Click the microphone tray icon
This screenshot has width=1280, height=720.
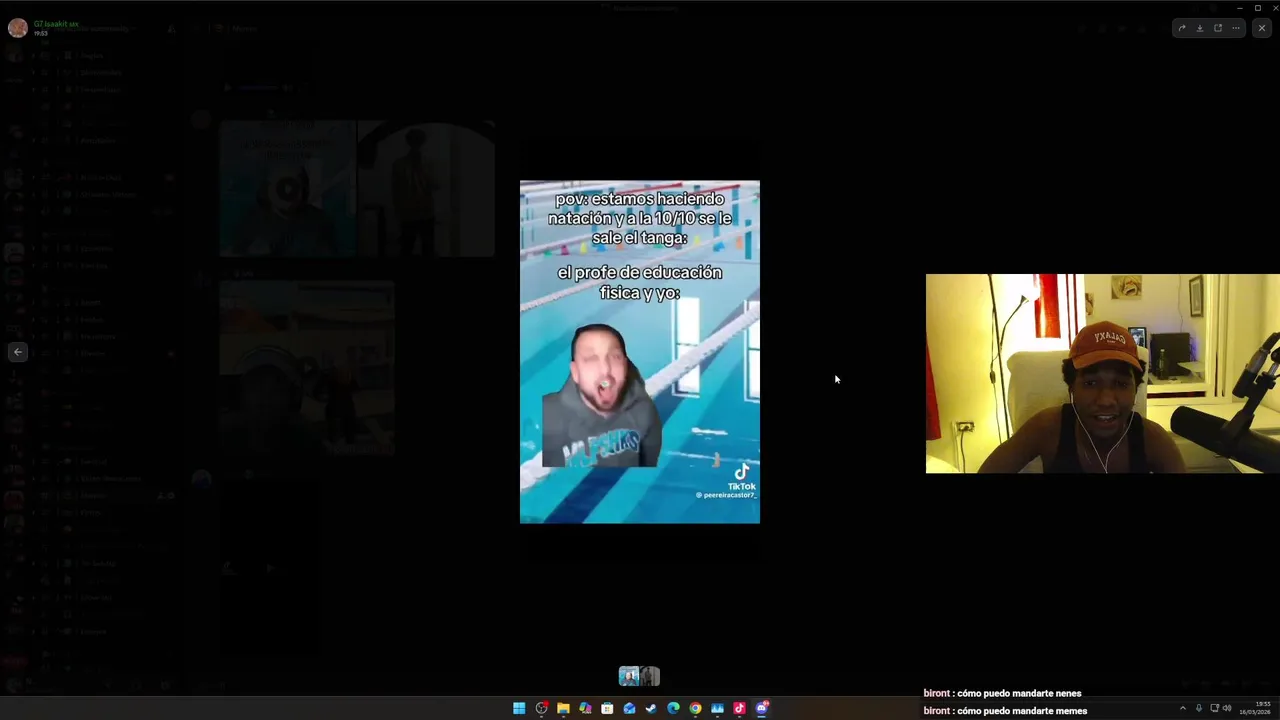point(1199,708)
